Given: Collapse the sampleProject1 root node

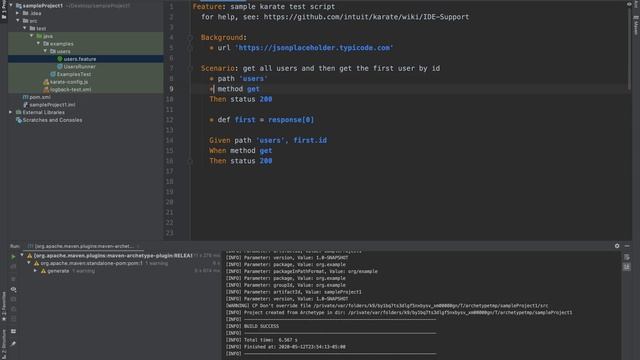Looking at the screenshot, I should point(11,5).
